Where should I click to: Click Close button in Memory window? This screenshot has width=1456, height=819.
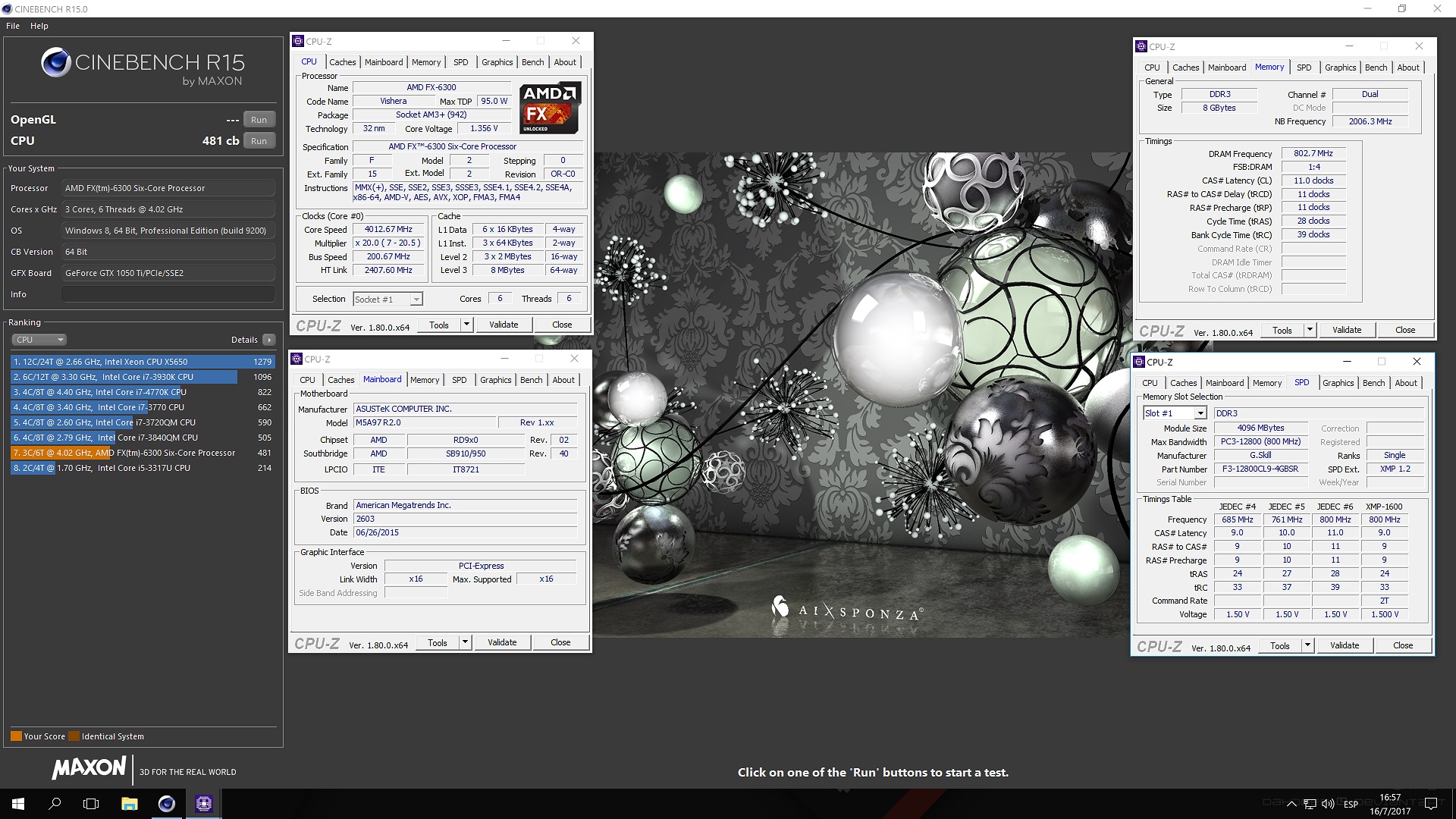1405,330
